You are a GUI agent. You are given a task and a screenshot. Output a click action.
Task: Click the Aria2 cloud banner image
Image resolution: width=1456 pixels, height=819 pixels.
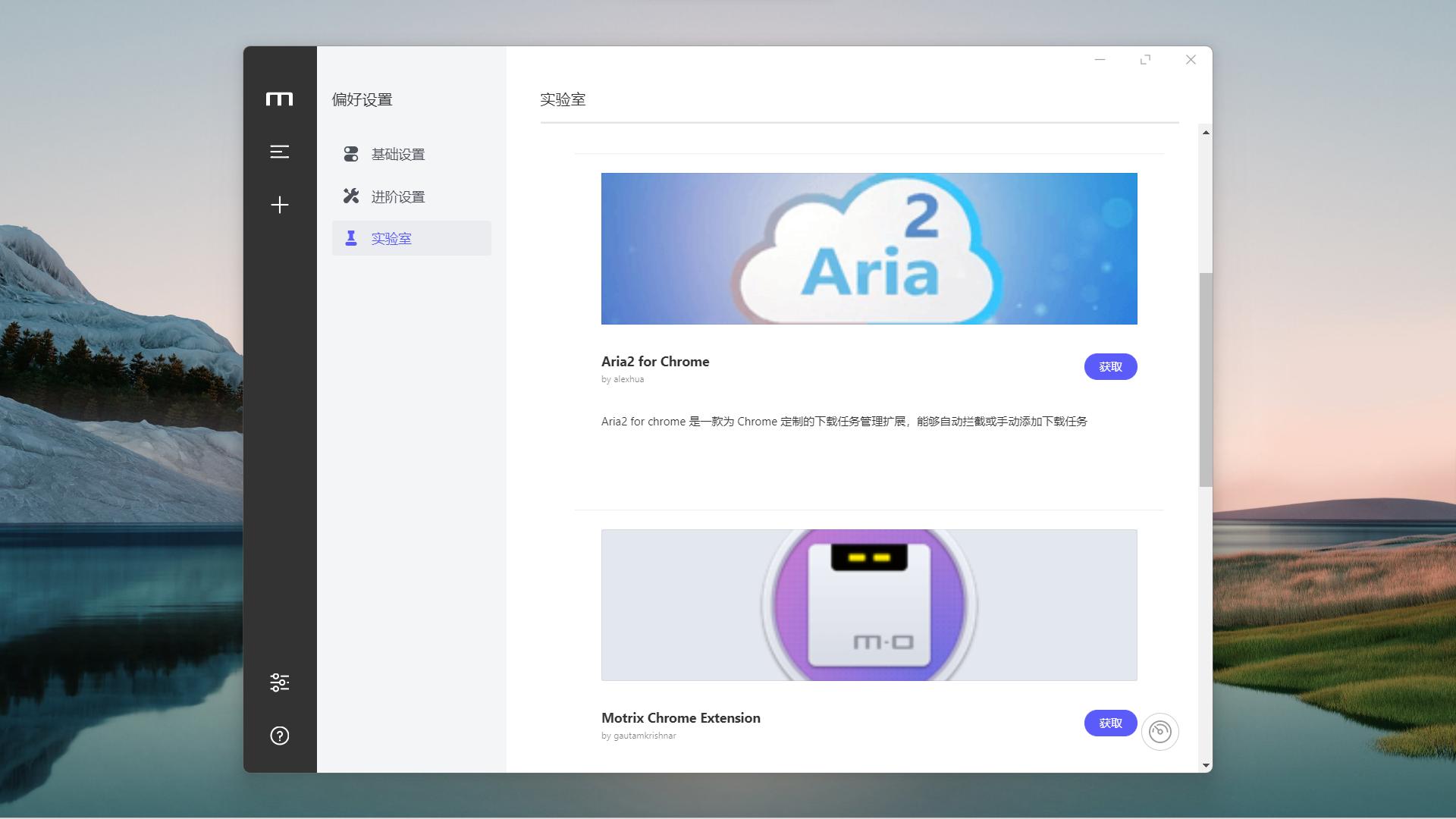[x=869, y=248]
